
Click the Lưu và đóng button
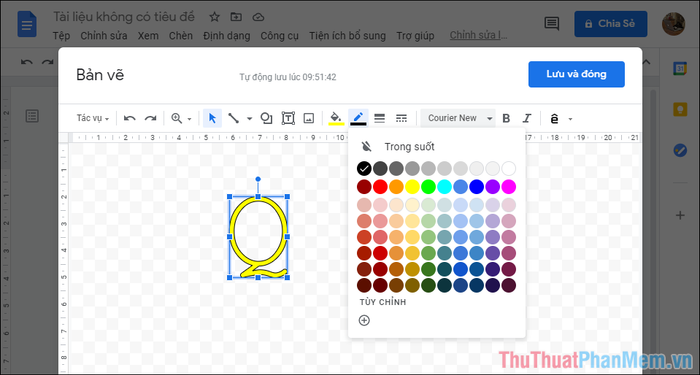576,74
